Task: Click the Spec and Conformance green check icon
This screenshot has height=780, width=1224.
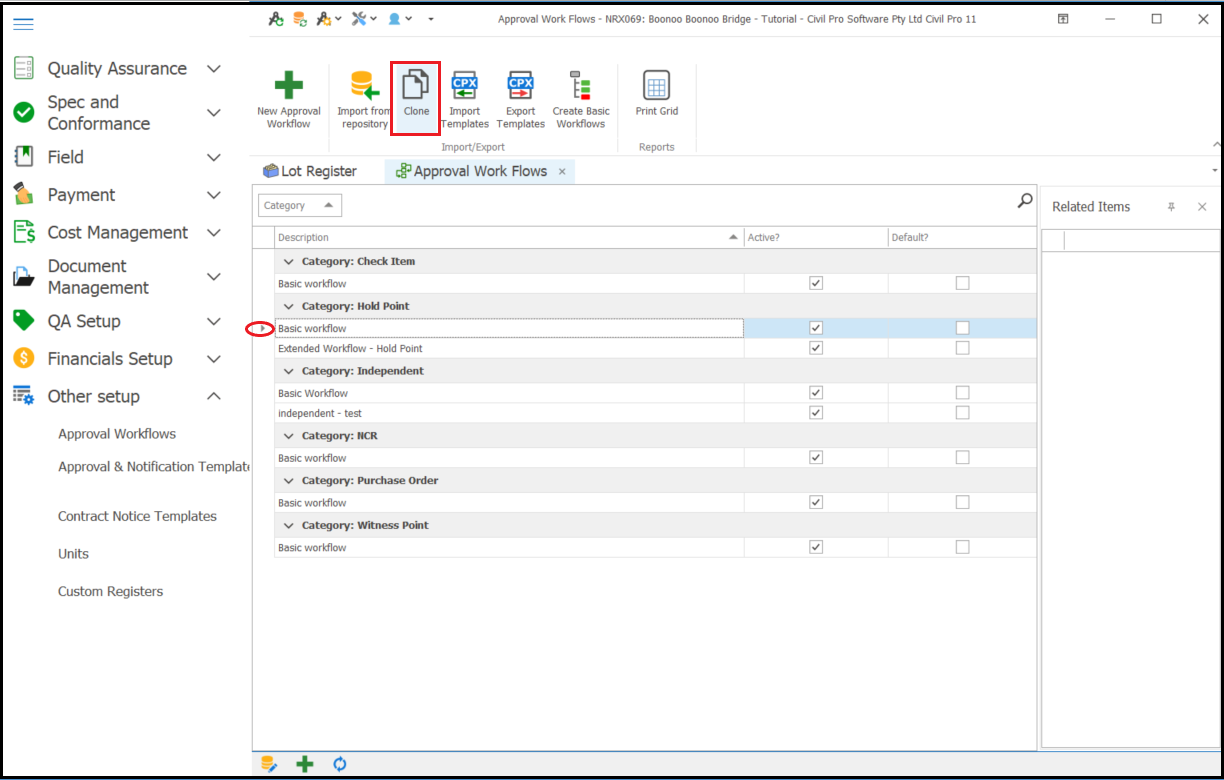Action: pos(24,113)
